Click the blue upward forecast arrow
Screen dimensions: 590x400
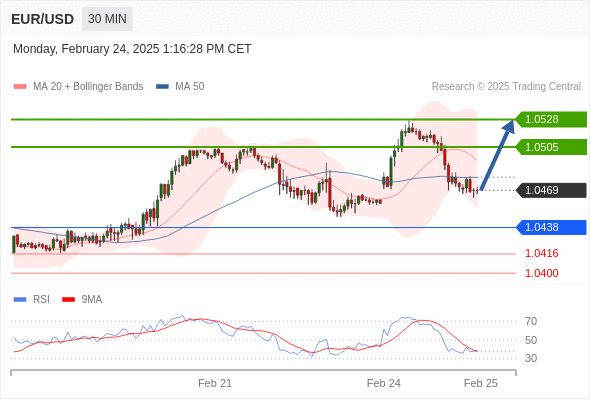click(x=497, y=155)
